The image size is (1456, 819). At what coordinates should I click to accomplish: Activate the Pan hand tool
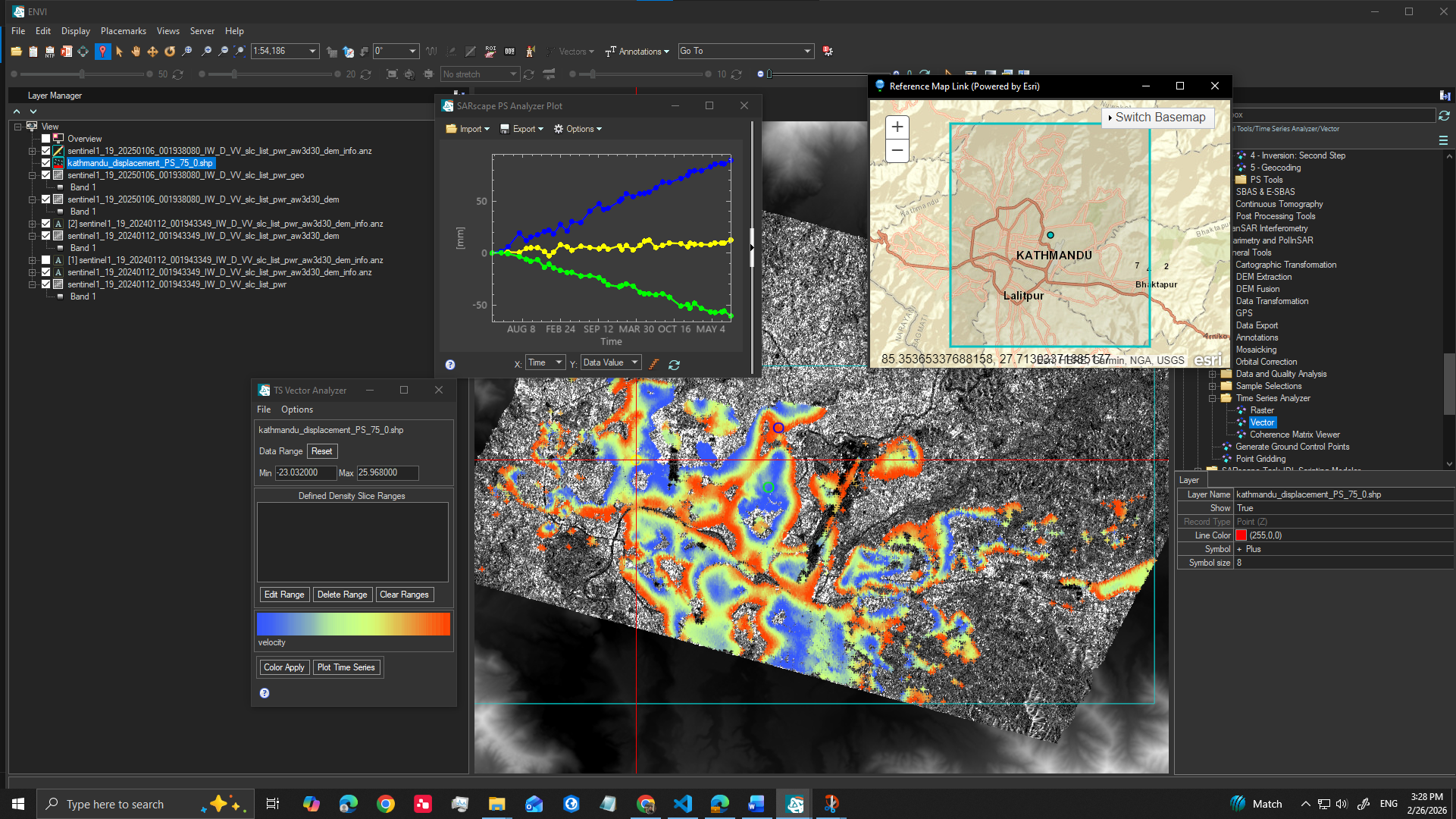click(x=135, y=51)
